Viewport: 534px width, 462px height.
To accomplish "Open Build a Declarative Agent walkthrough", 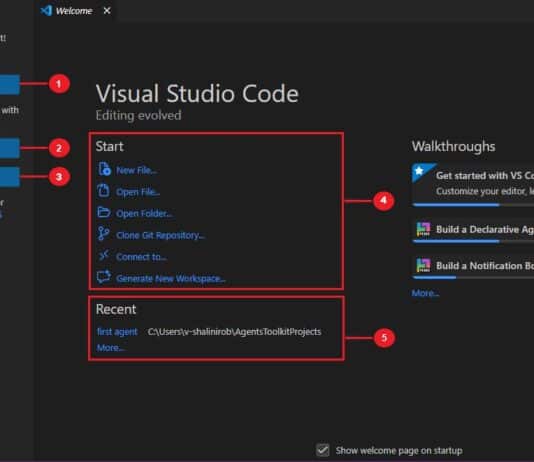I will [473, 230].
